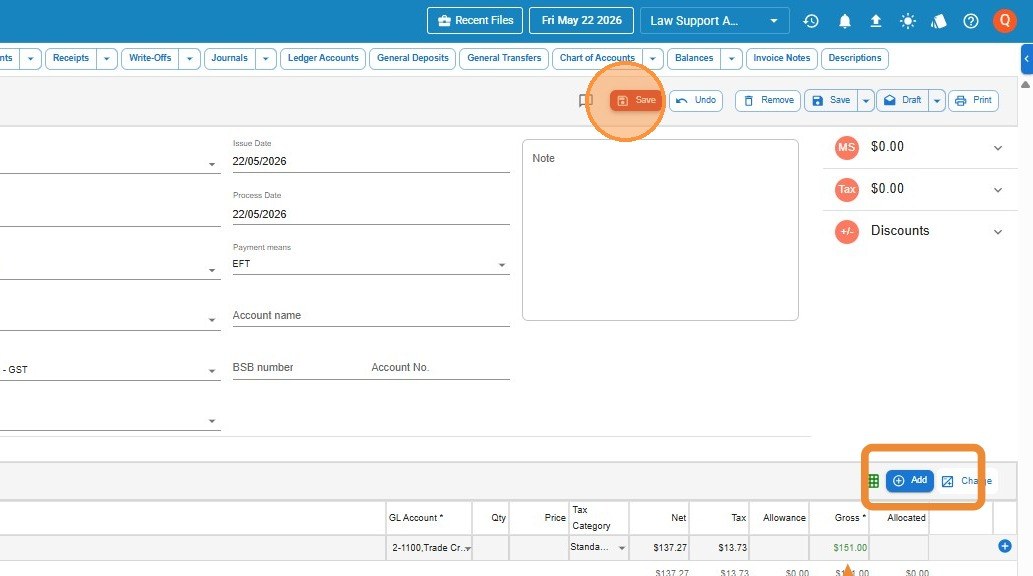Screen dimensions: 1033x576
Task: Switch to the Journals tab
Action: click(x=229, y=58)
